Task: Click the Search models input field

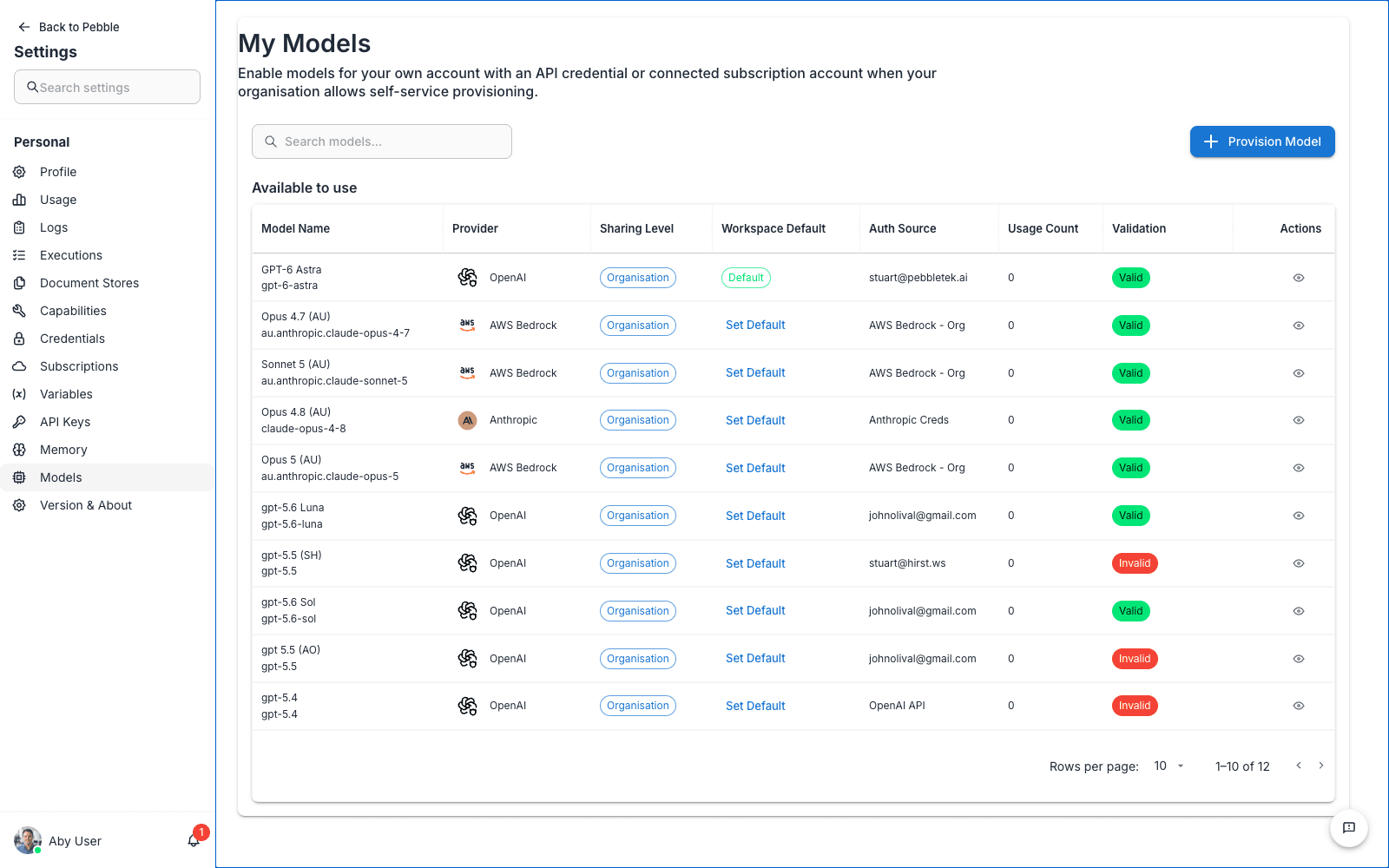Action: 382,141
